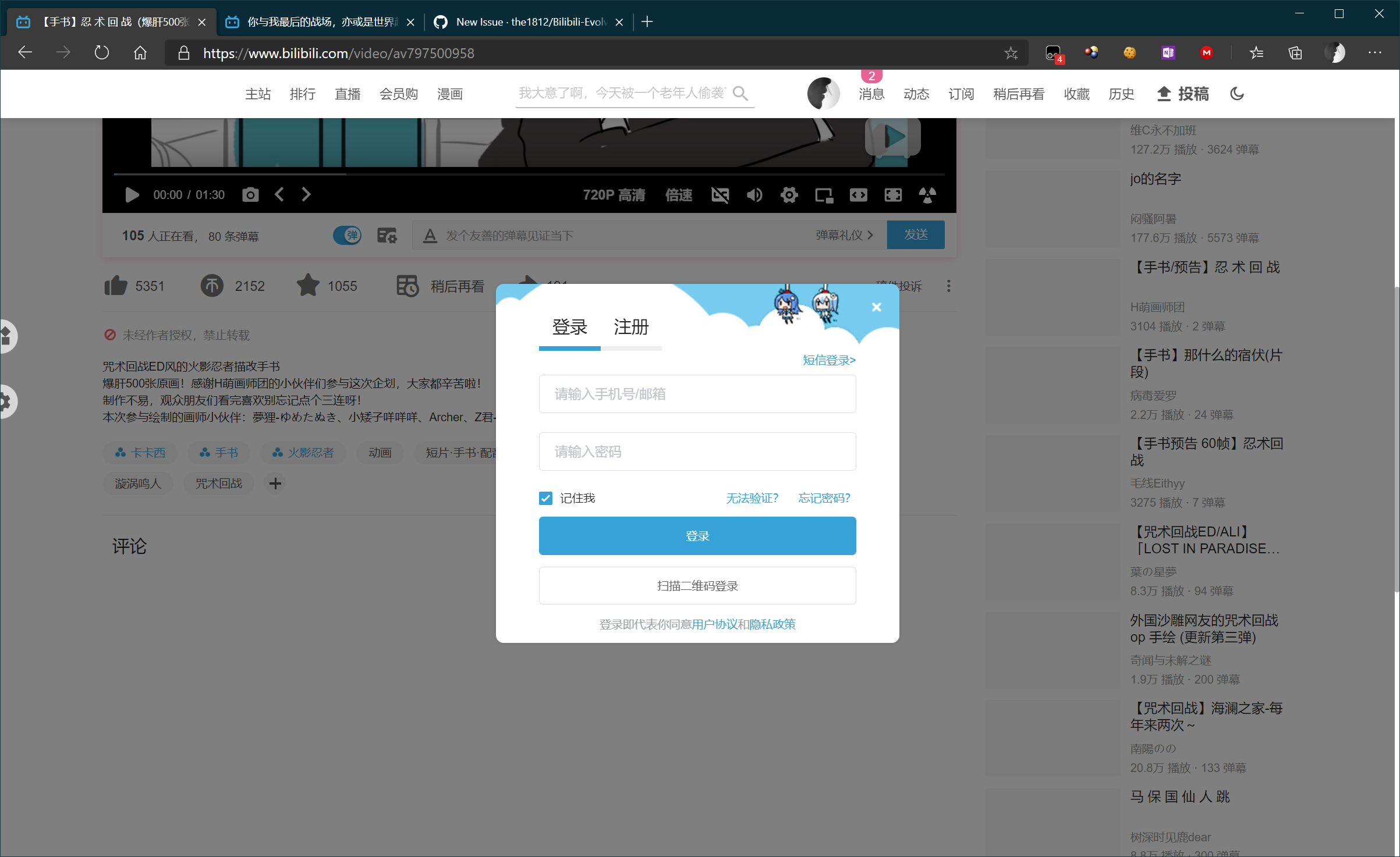Click the 火影忍者 tag
This screenshot has width=1400, height=857.
click(x=303, y=453)
